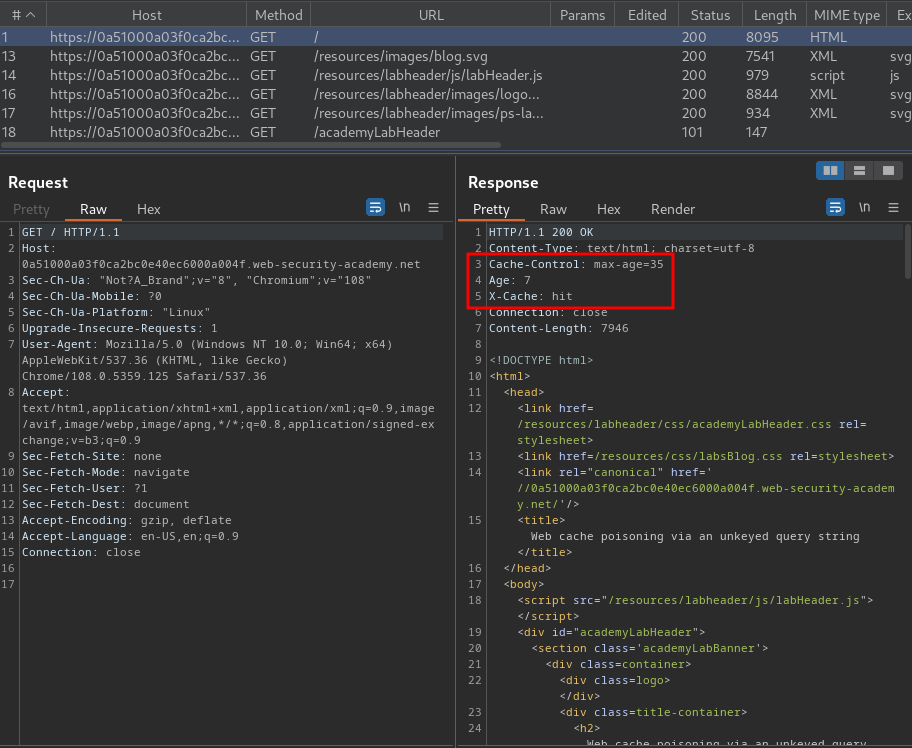Sort by Host column header
Screen dimensions: 912x748
point(147,15)
